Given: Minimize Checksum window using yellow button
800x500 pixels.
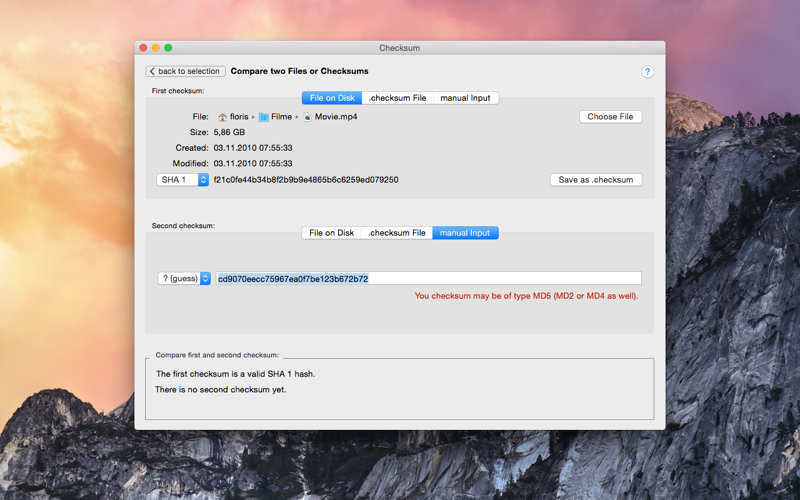Looking at the screenshot, I should (156, 47).
